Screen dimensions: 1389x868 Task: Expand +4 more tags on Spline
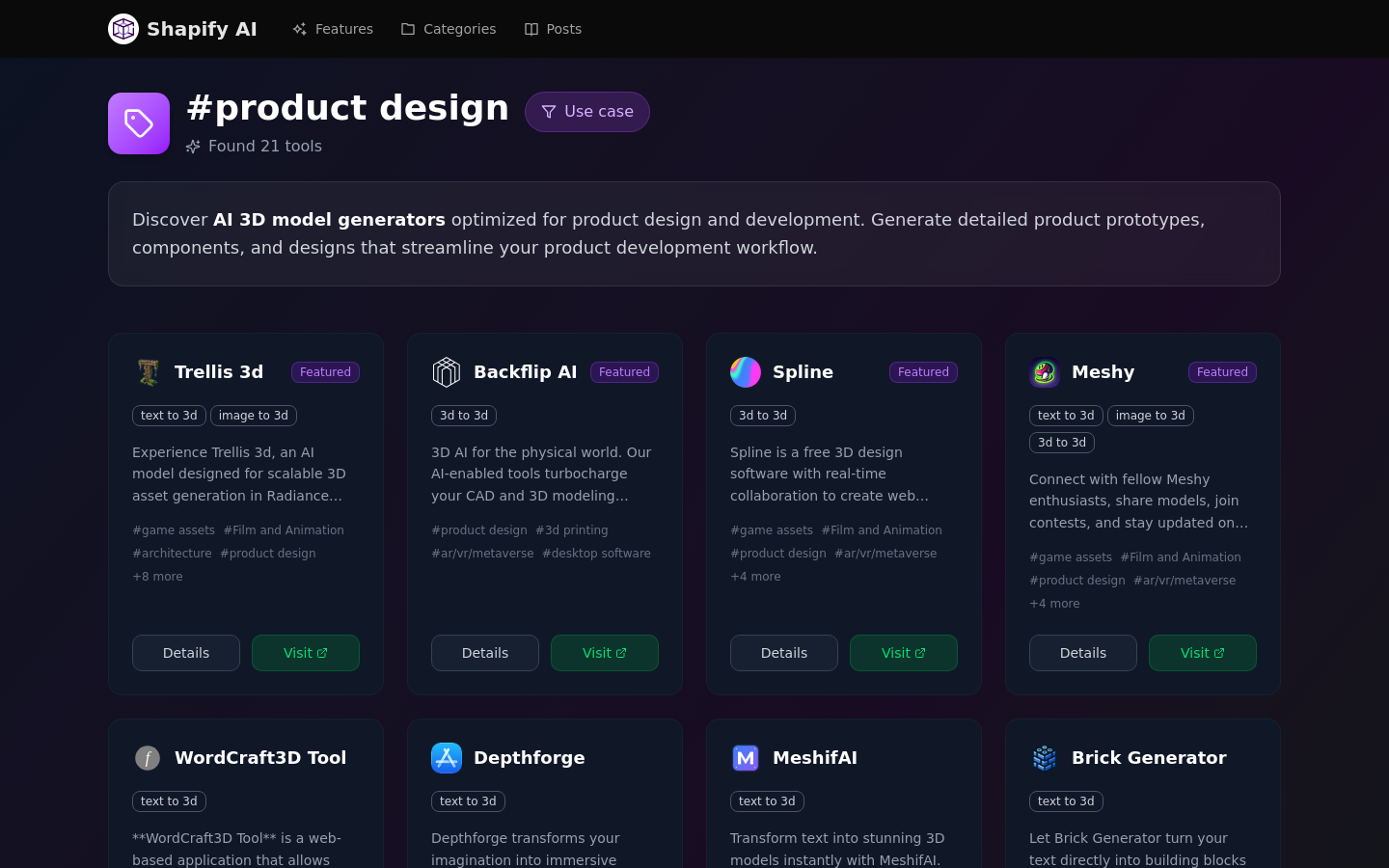[x=755, y=577]
